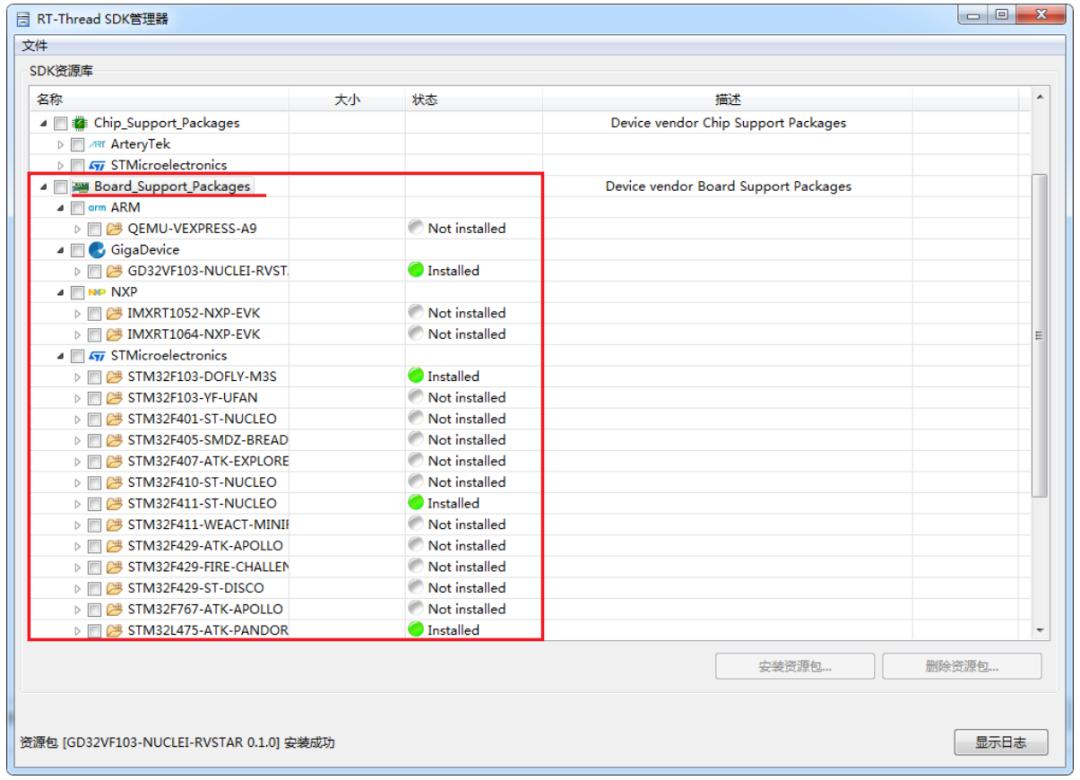Screen dimensions: 1080x780
Task: Click the folder icon of STM32F103-YF-UFAN
Action: click(114, 398)
